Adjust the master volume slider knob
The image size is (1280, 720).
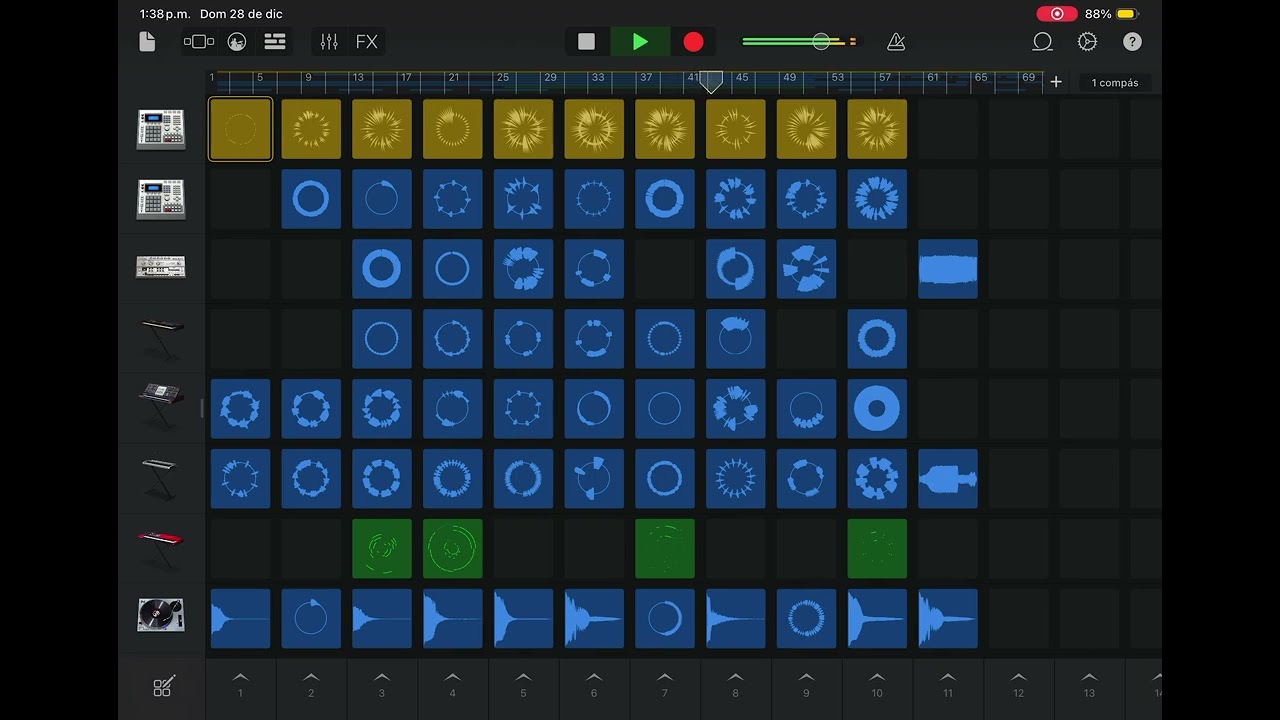tap(821, 41)
